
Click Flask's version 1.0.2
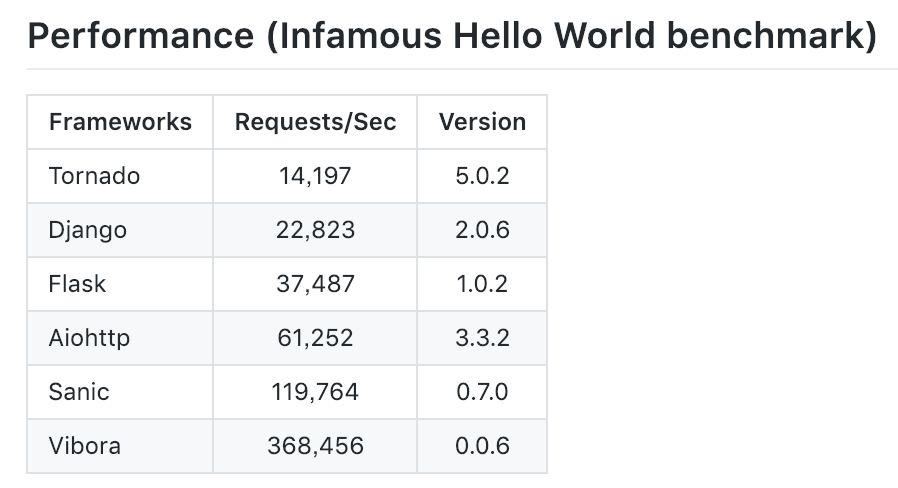click(x=482, y=284)
